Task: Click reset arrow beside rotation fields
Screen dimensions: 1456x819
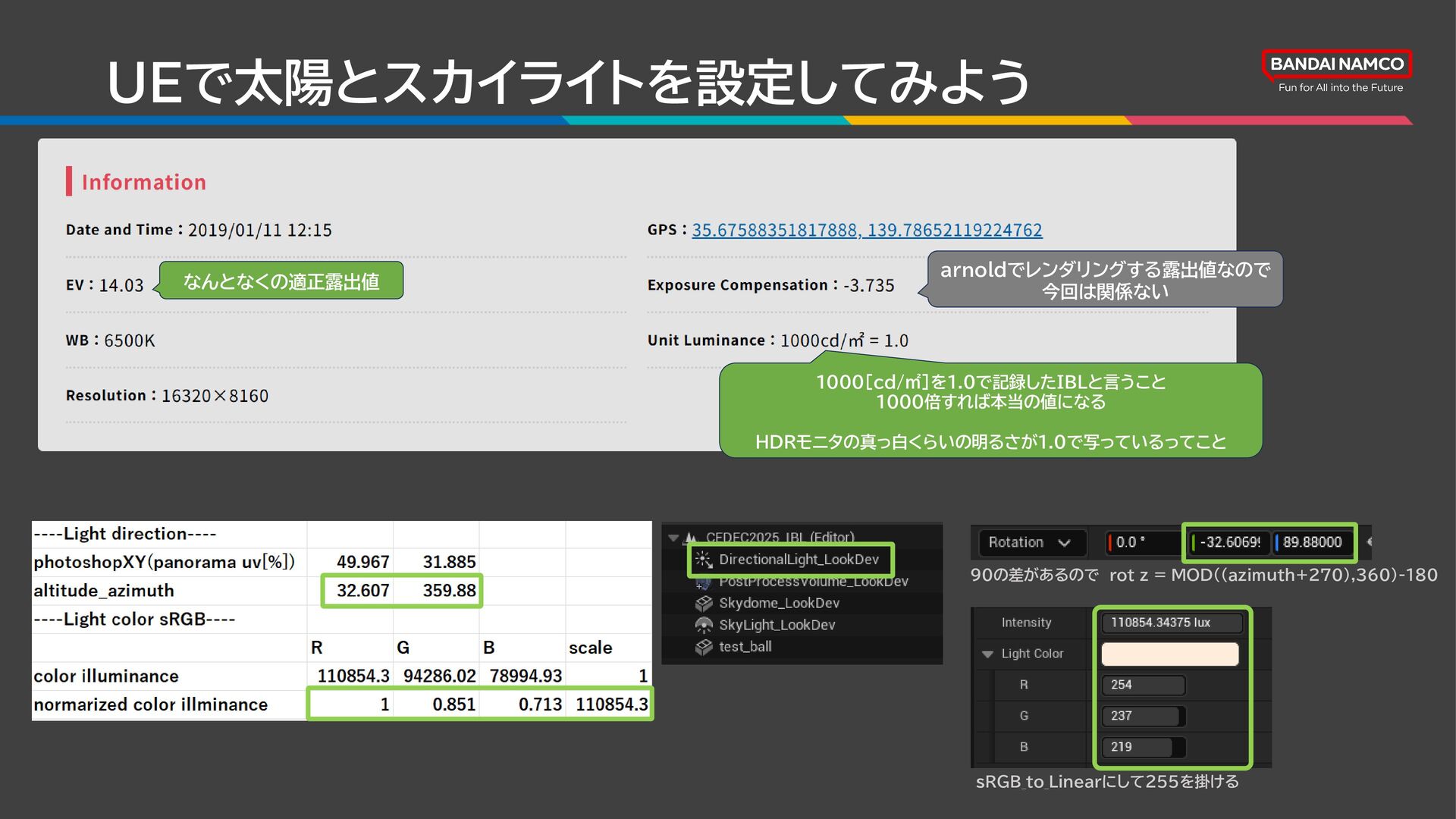Action: (1368, 542)
